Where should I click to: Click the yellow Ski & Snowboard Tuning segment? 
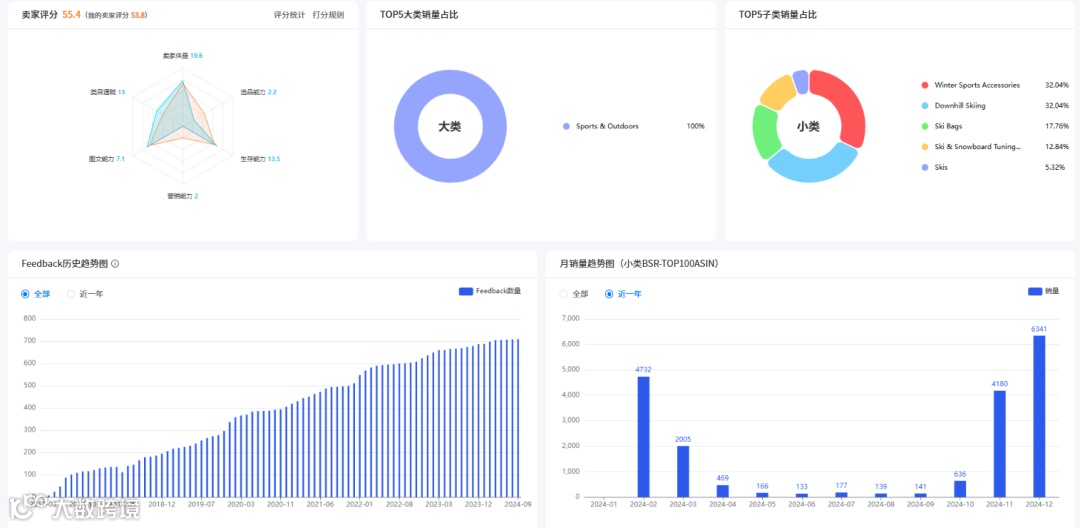coord(778,93)
